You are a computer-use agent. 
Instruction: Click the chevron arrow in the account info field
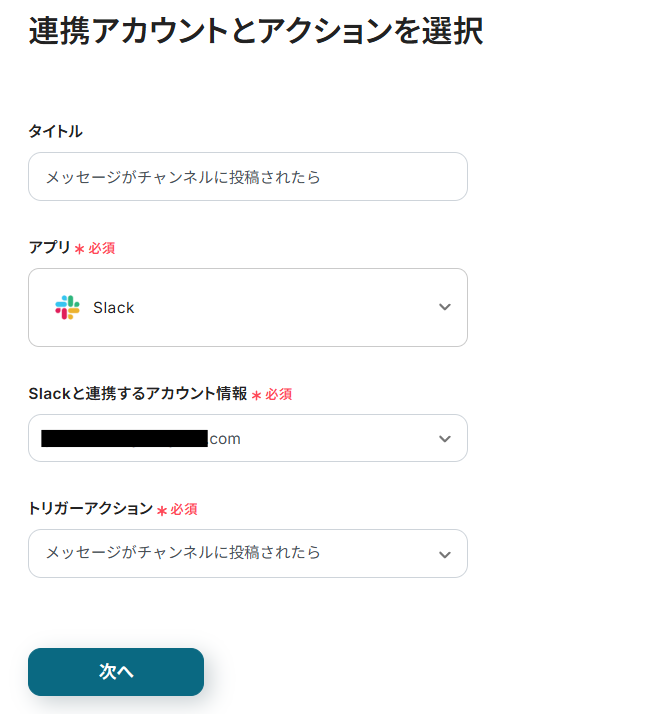[445, 439]
